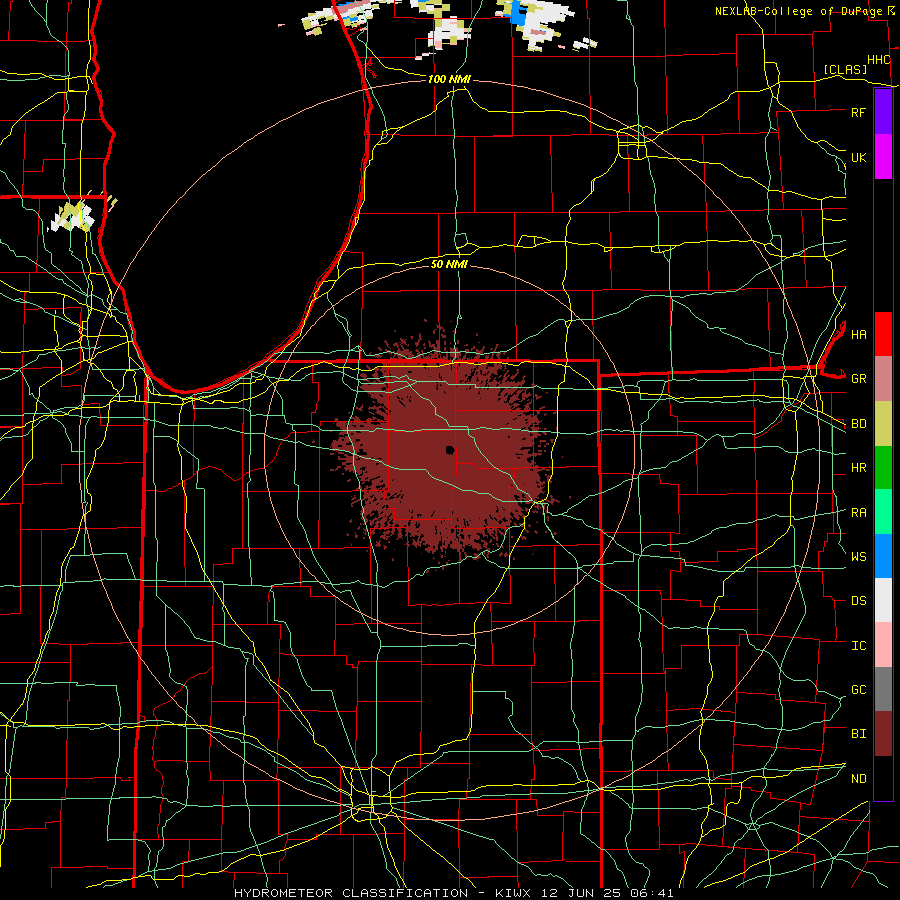
Task: Click the GR legend label
Action: [858, 379]
